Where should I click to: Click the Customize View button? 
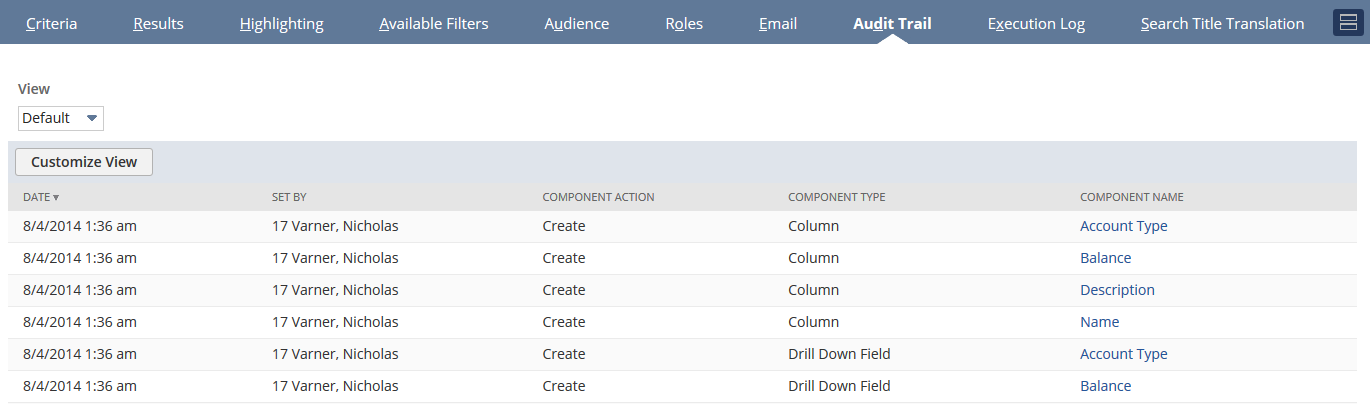click(x=84, y=162)
